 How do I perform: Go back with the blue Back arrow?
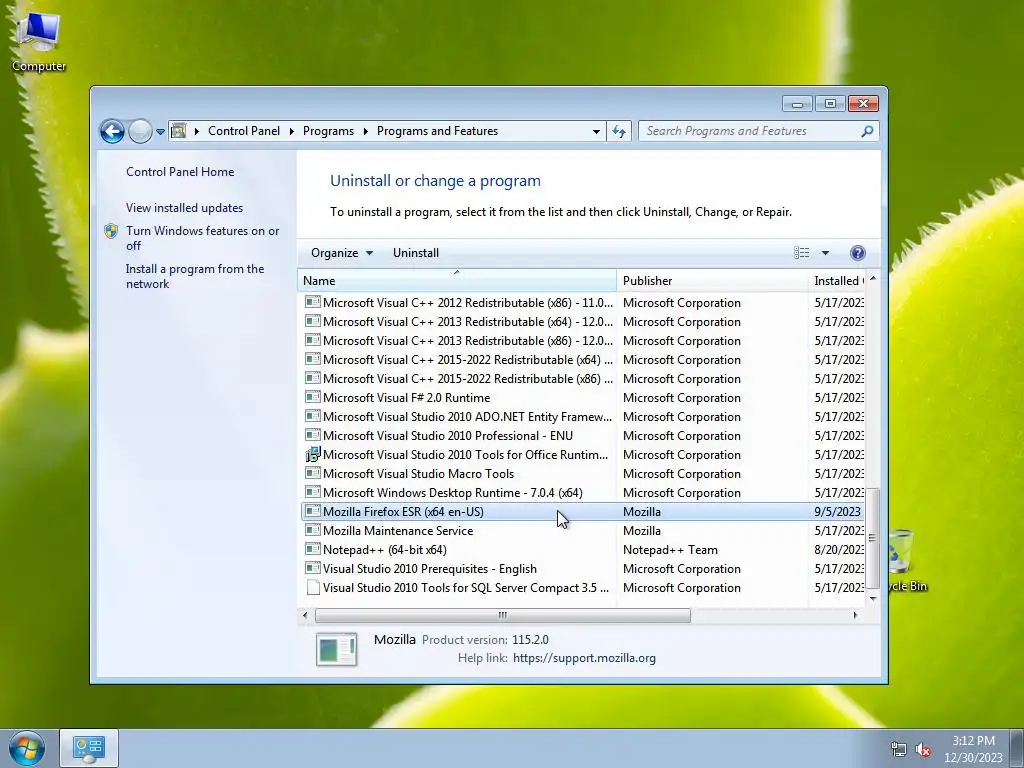coord(112,131)
